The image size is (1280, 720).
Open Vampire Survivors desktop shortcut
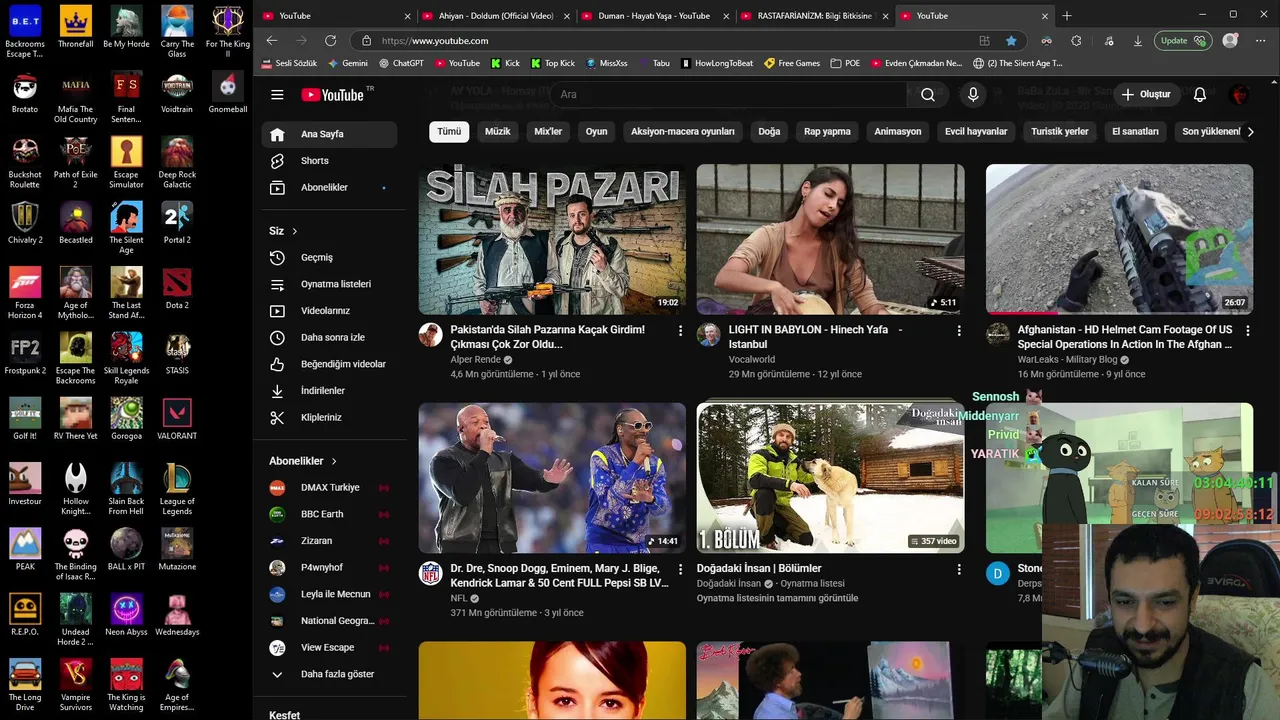pos(76,685)
